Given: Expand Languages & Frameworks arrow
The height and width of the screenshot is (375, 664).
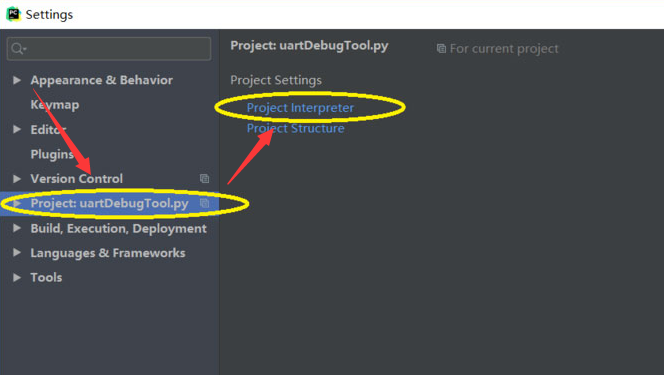Looking at the screenshot, I should 17,253.
